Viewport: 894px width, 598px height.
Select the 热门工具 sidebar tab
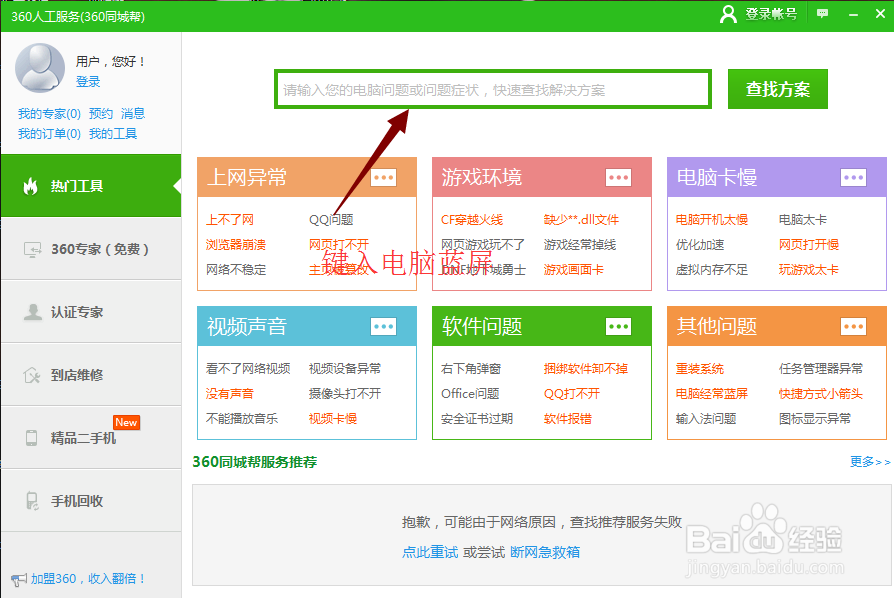[x=91, y=186]
